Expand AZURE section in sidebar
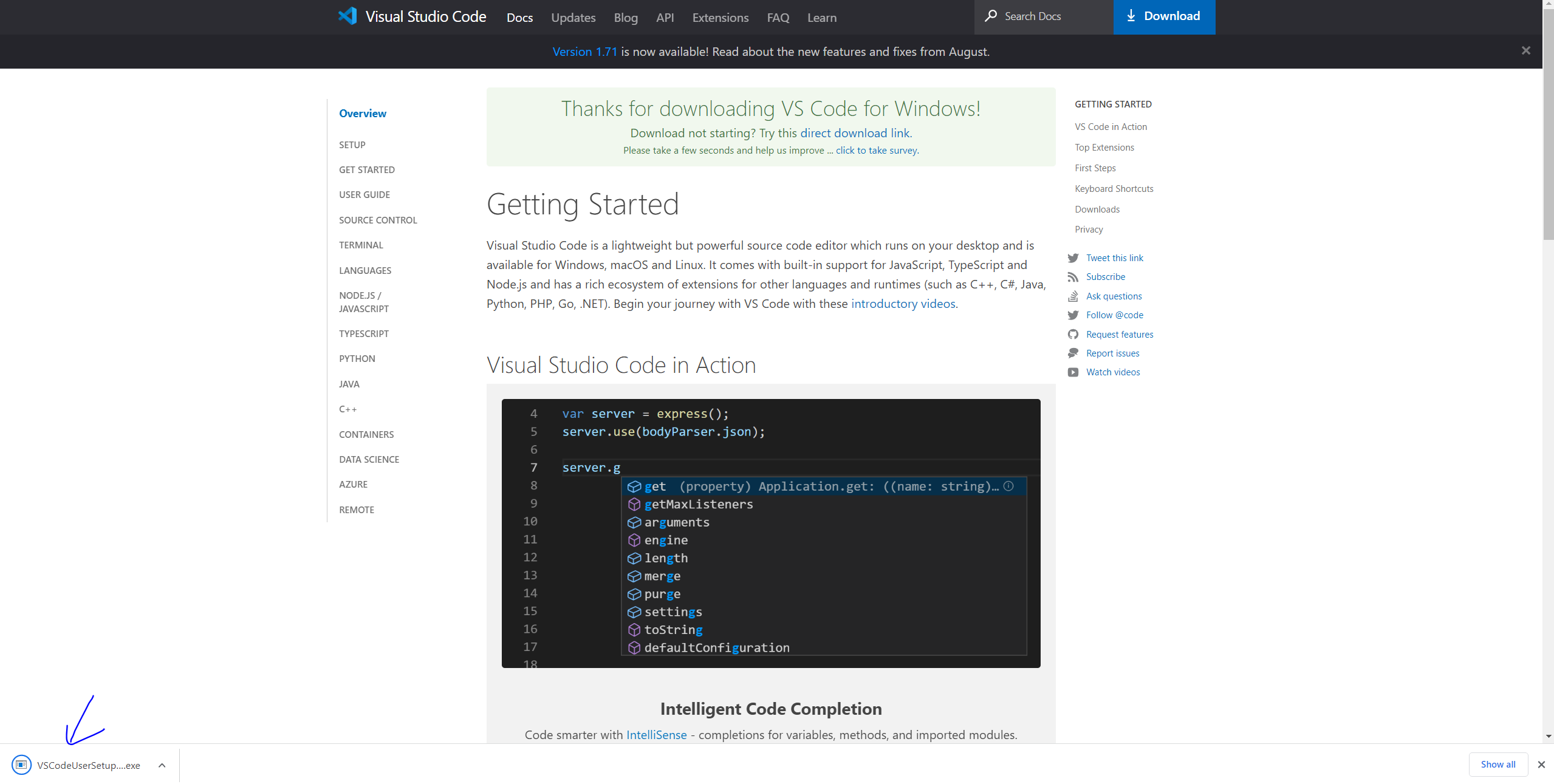 (353, 484)
